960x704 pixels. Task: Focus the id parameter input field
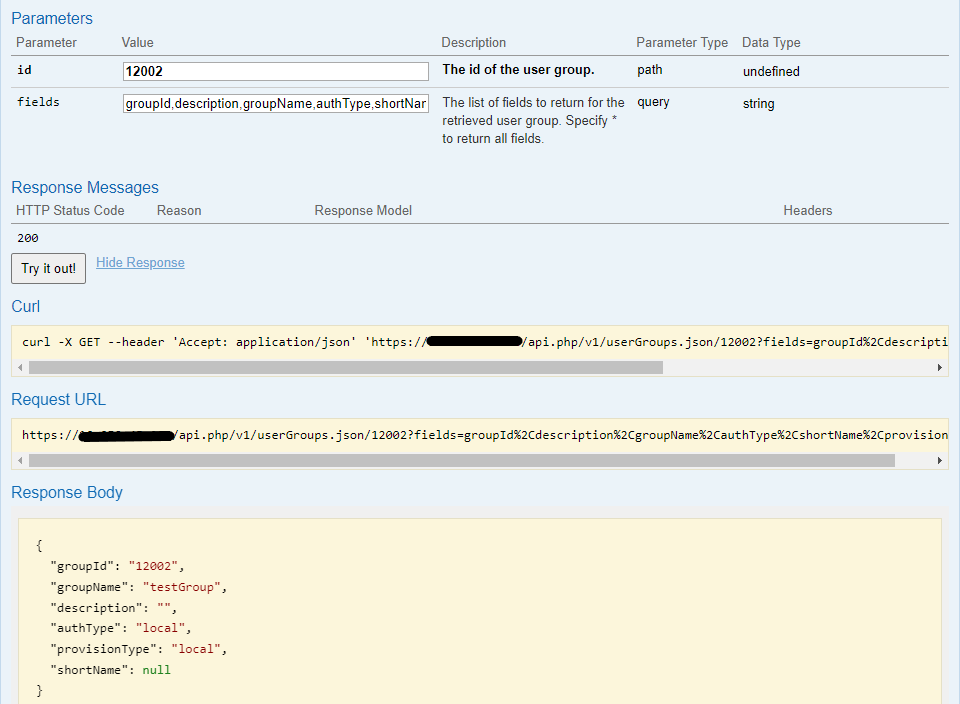pos(275,71)
